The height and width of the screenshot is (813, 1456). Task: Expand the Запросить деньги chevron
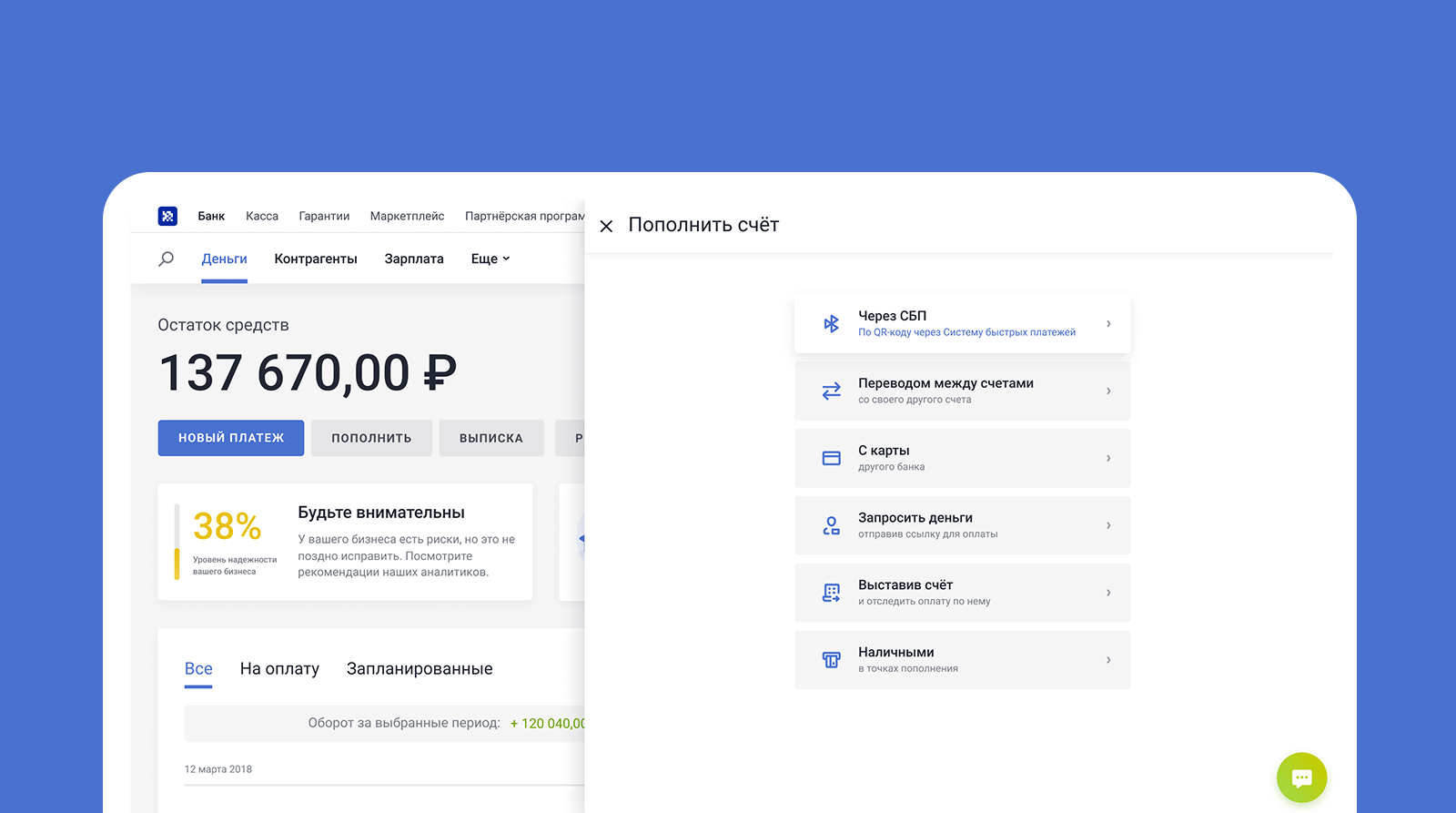[1108, 526]
